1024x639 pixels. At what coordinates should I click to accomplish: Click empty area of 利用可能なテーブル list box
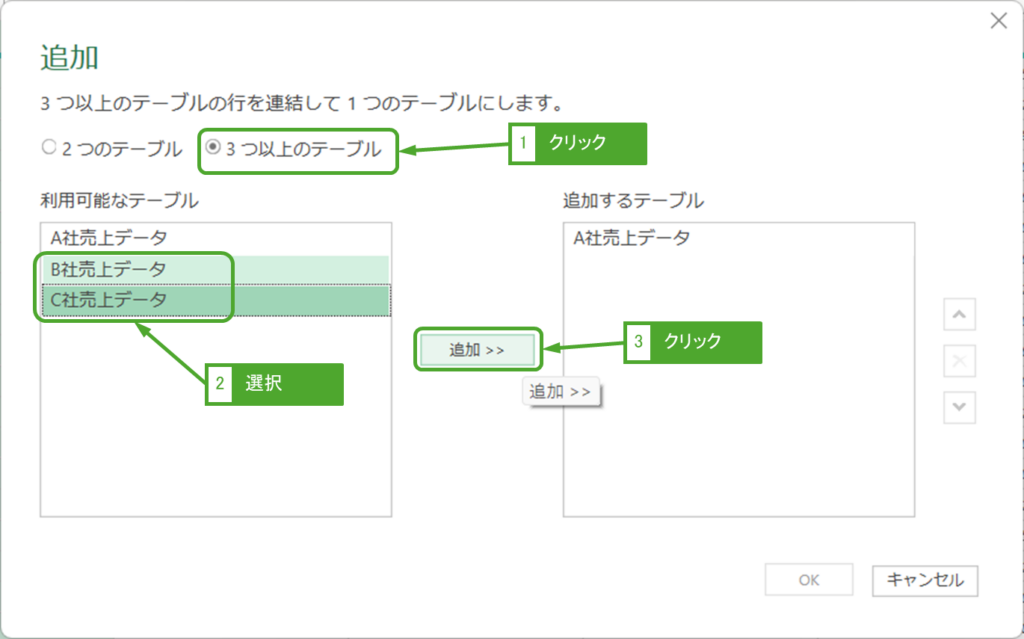(215, 430)
